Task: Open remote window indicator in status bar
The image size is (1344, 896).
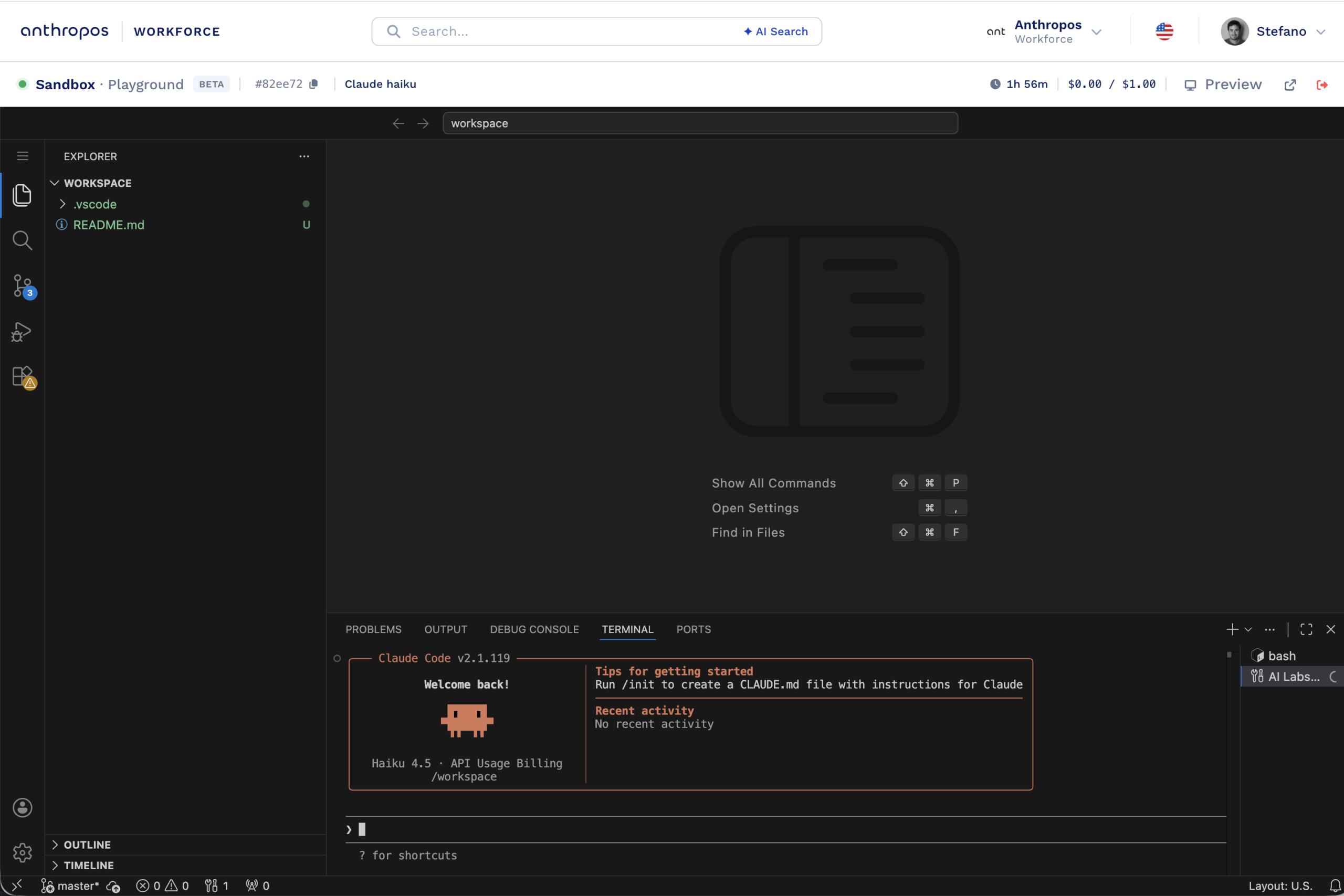Action: click(x=17, y=886)
